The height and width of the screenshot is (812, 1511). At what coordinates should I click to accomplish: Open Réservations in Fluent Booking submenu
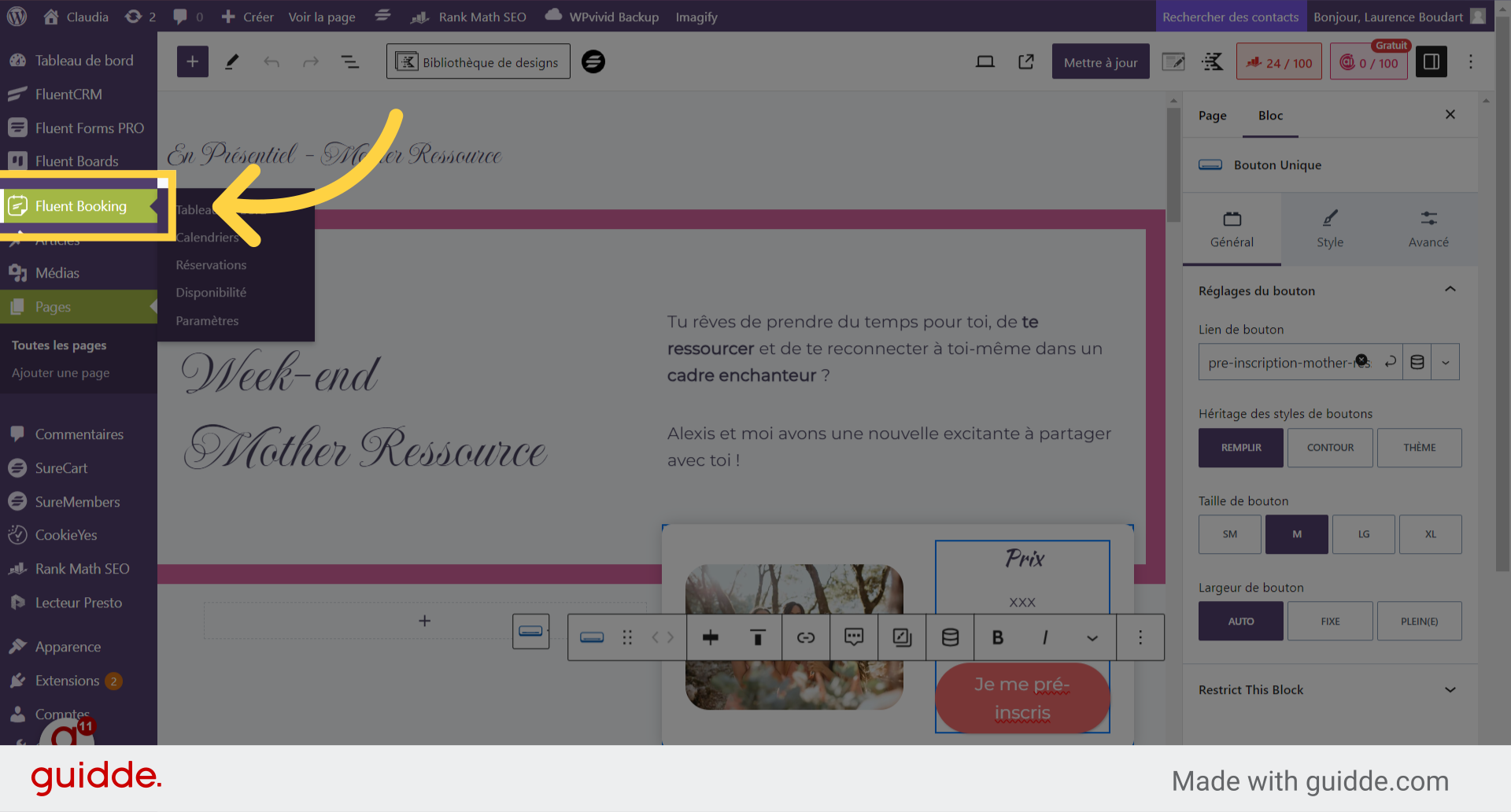click(211, 265)
